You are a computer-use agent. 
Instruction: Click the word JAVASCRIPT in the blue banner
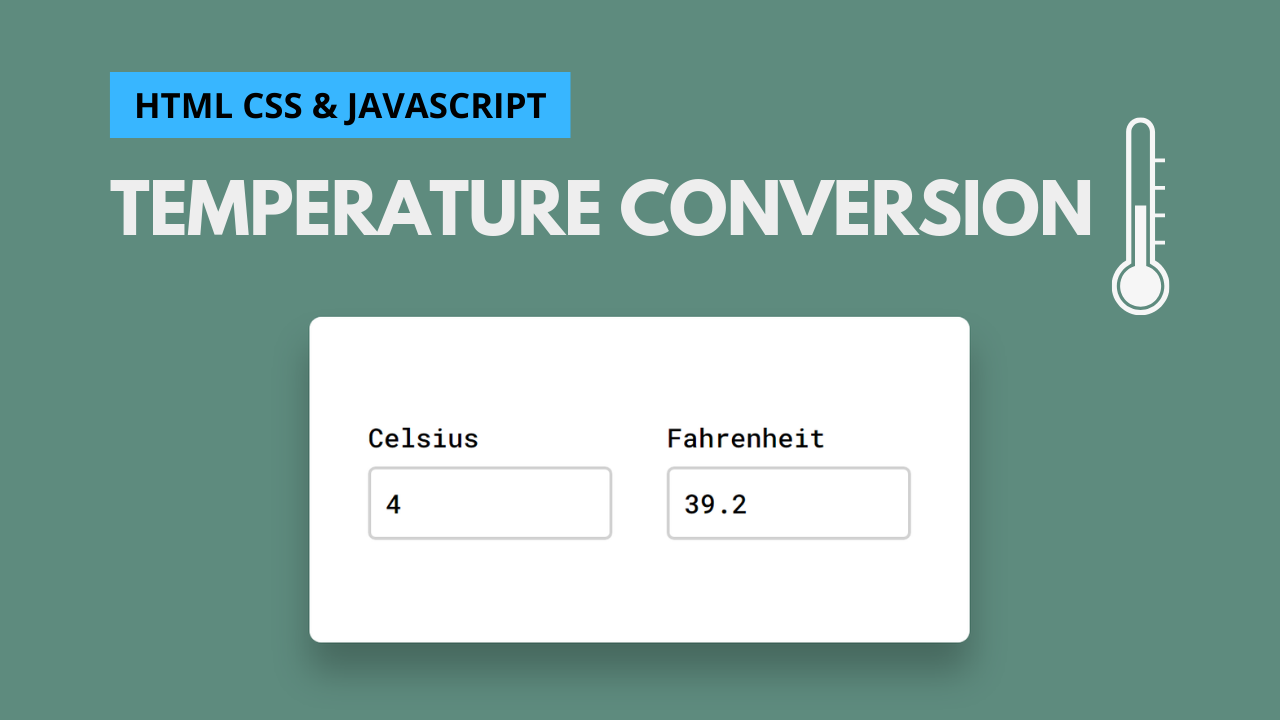(x=447, y=105)
